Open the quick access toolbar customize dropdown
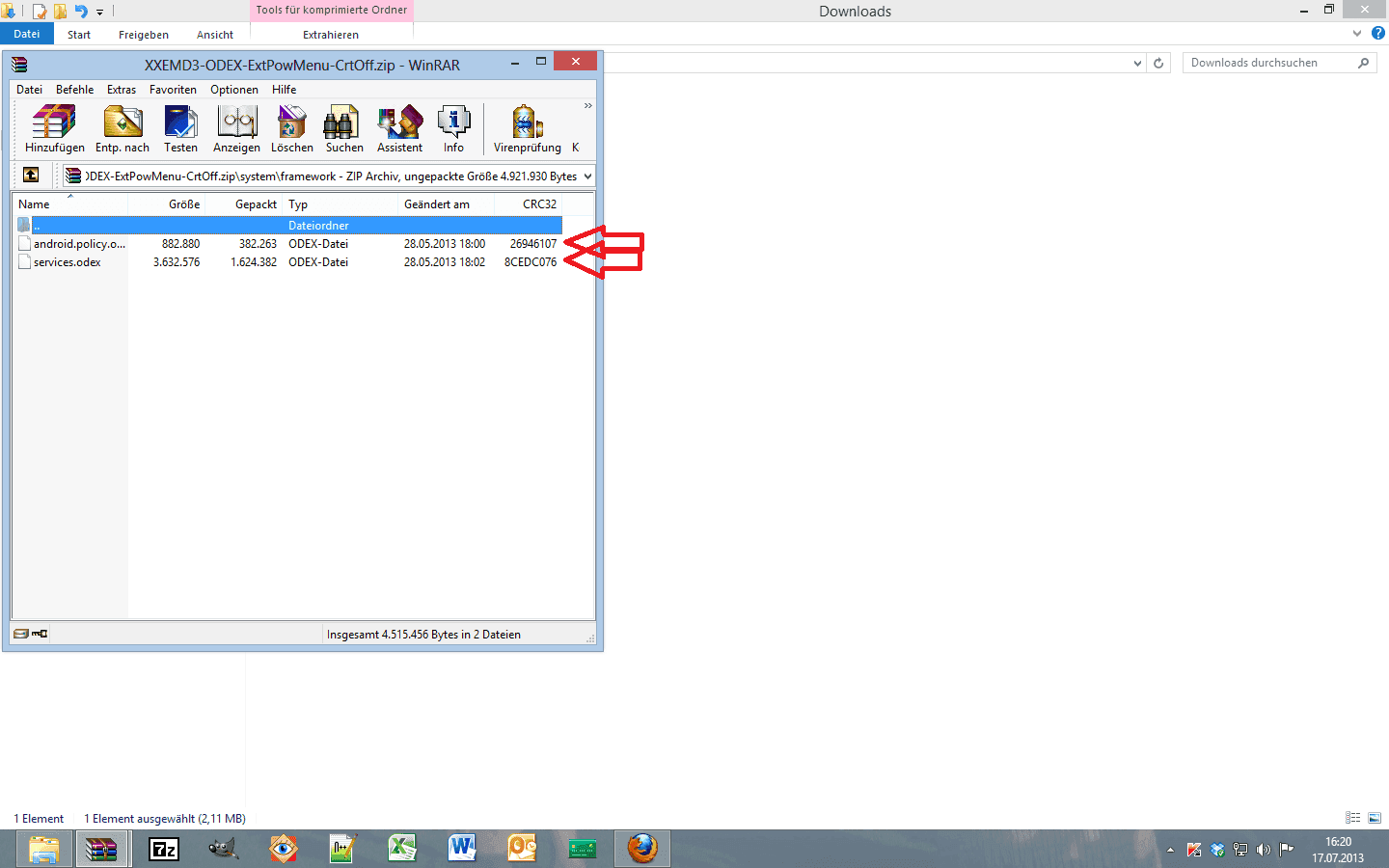The height and width of the screenshot is (868, 1389). coord(99,13)
